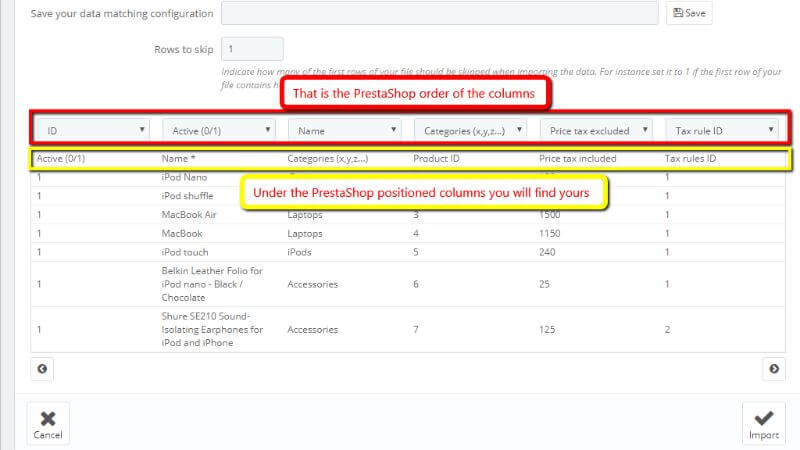
Task: Click 'iPods' category in iPod touch row
Action: click(x=299, y=252)
